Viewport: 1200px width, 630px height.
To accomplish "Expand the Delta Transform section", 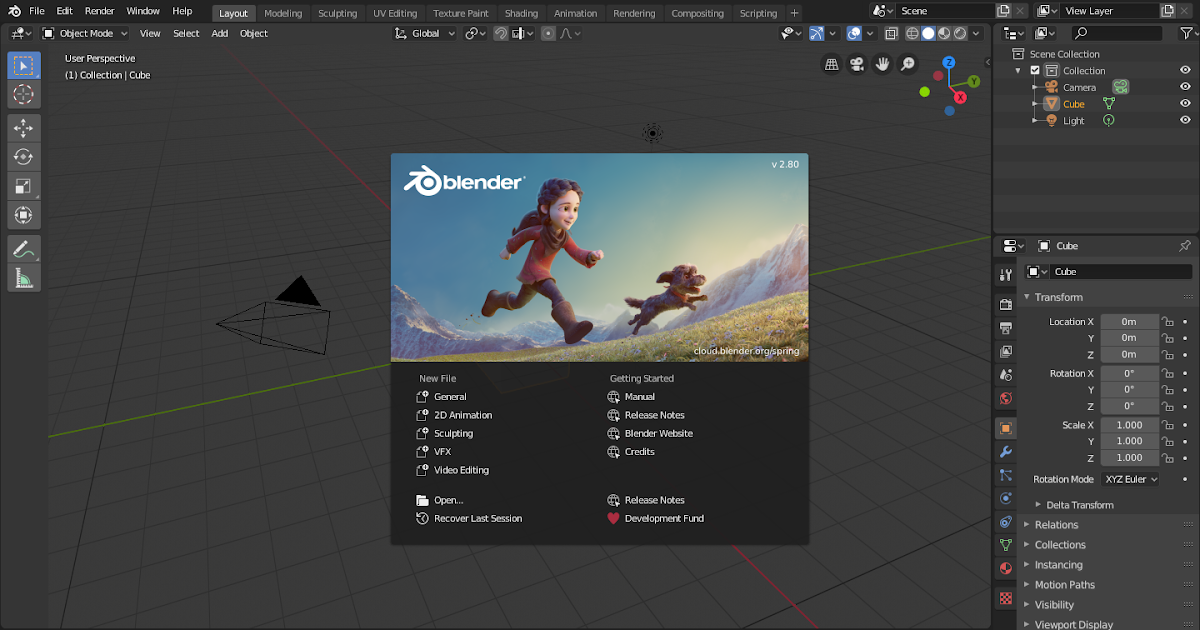I will [1079, 505].
